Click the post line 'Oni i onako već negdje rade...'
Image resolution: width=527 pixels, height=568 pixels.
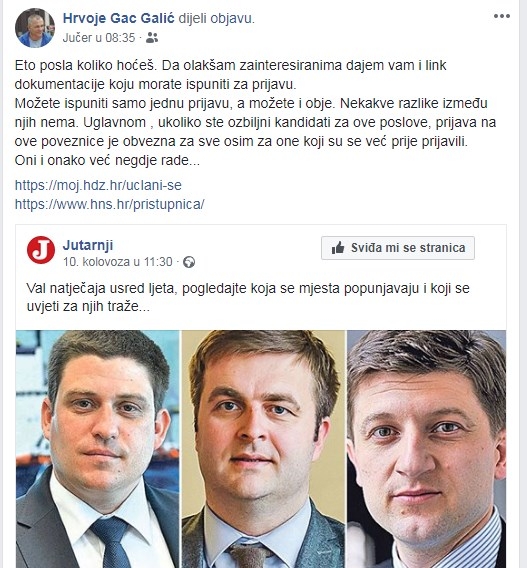click(107, 160)
